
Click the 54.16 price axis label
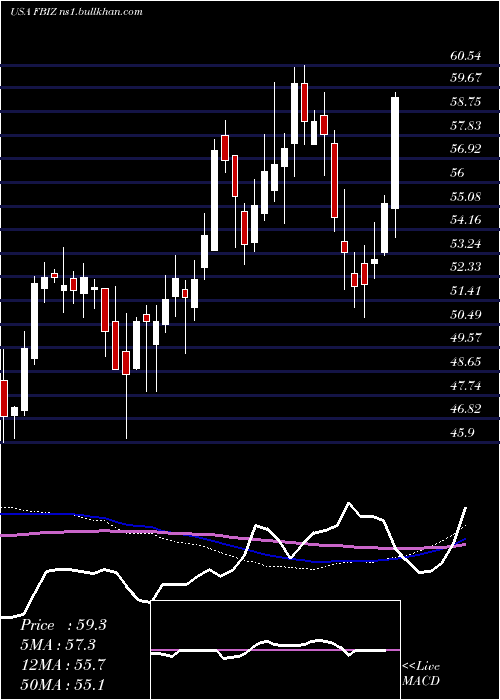pos(466,220)
